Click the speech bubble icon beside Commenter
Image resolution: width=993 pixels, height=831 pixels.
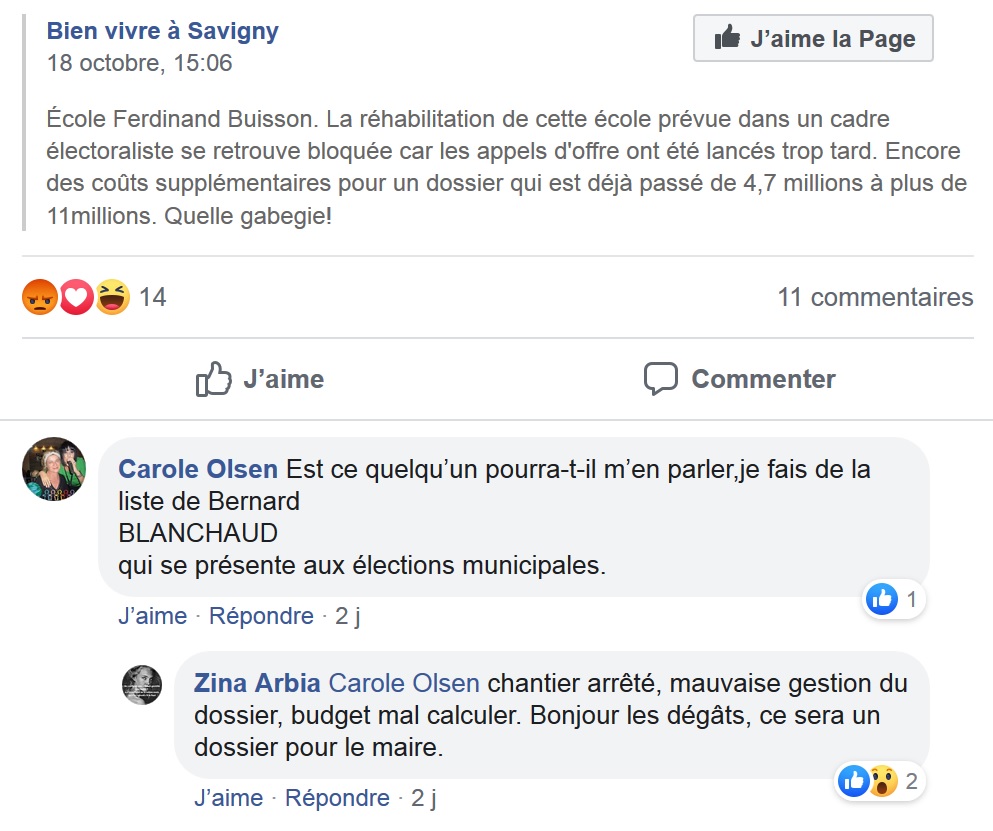(x=661, y=379)
